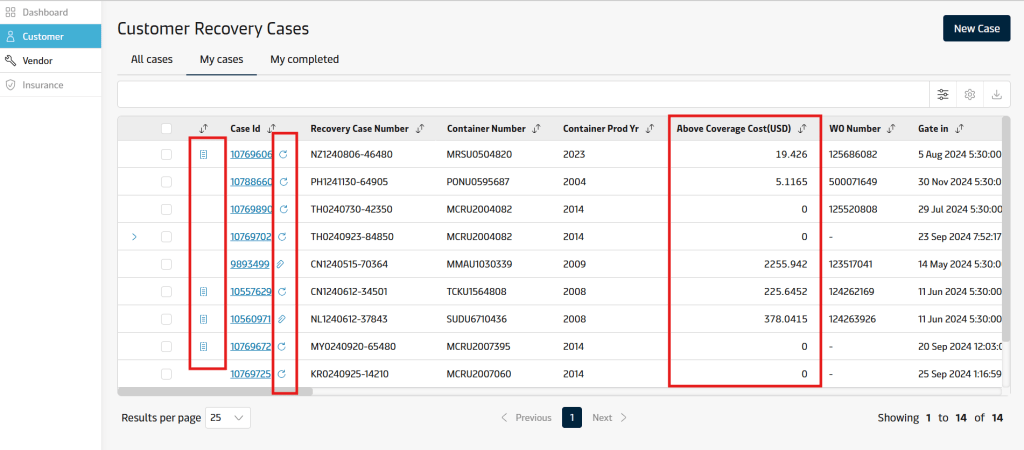Screen dimensions: 1024x450
Task: Click the New Case button
Action: pyautogui.click(x=976, y=29)
